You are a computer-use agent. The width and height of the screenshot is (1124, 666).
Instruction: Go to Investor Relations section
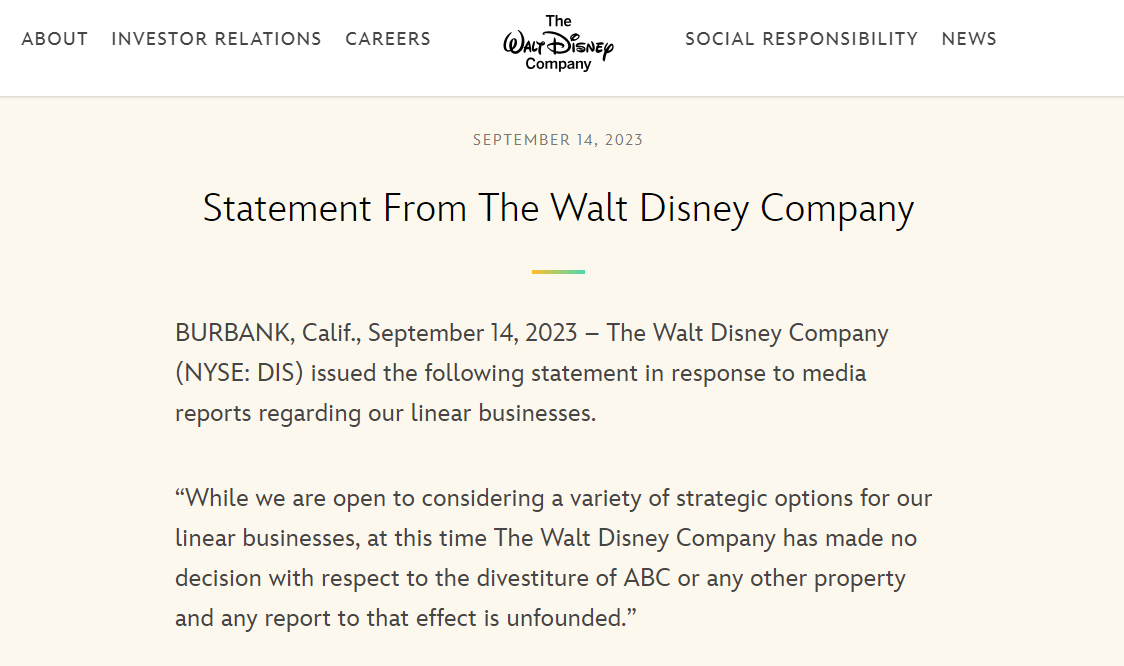pos(216,39)
